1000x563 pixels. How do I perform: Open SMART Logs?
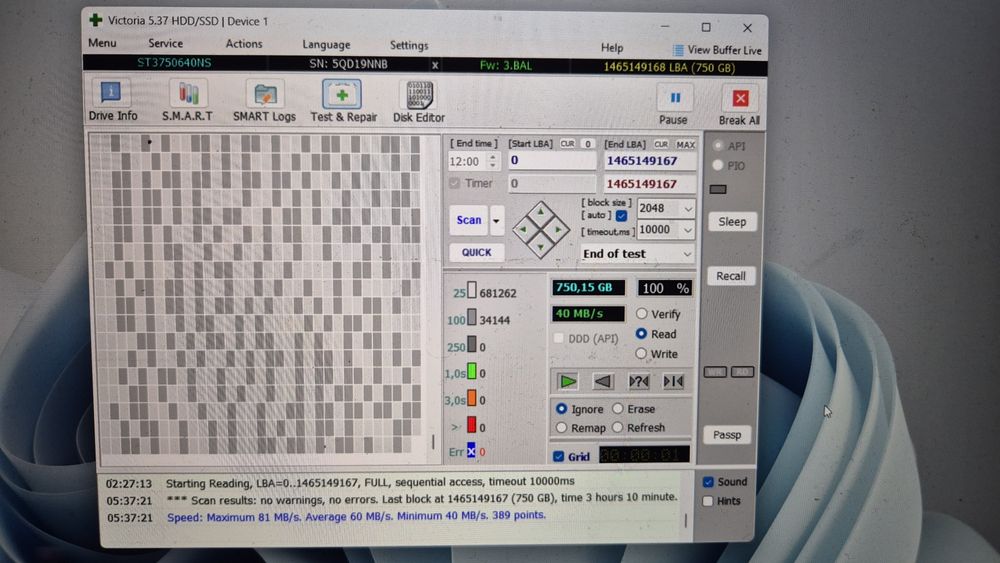point(264,100)
